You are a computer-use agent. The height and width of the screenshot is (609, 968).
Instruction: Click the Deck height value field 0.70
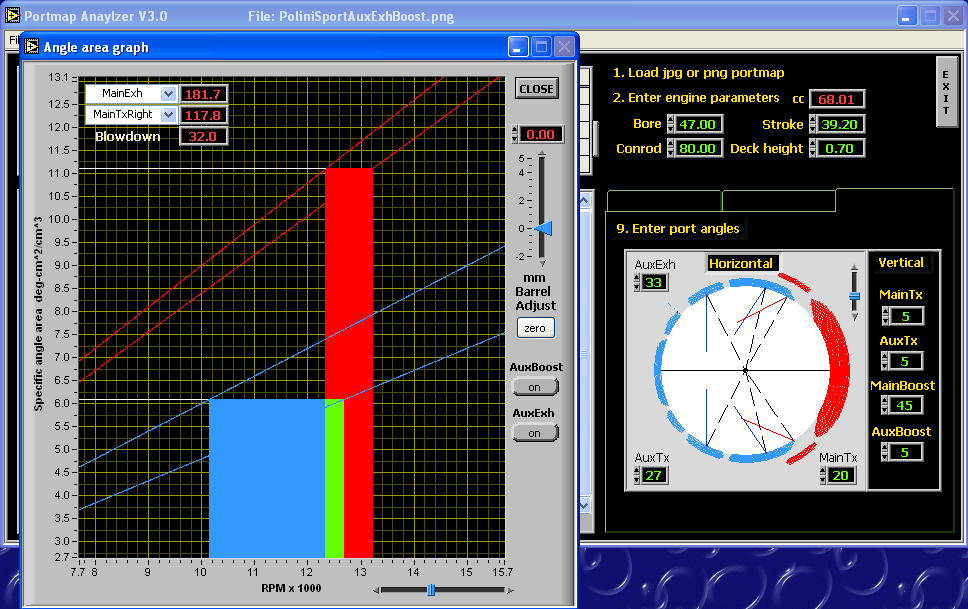coord(839,148)
